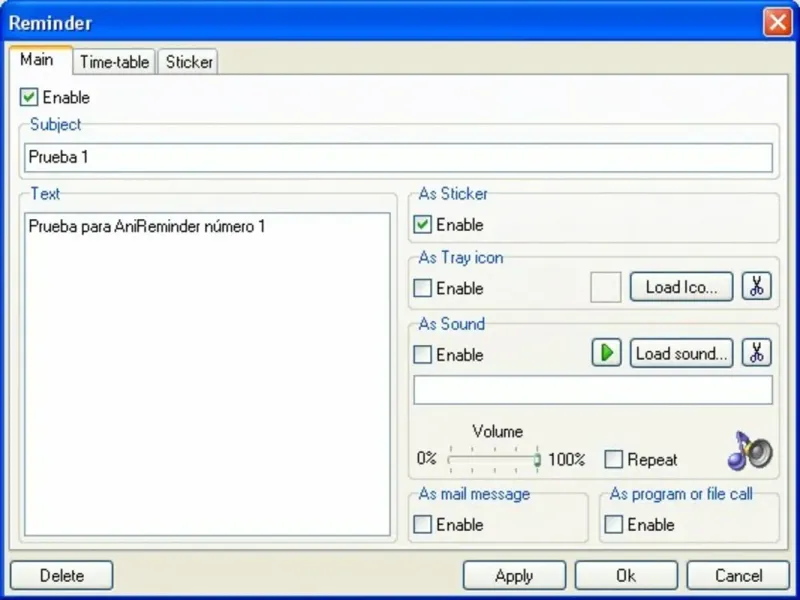Viewport: 800px width, 600px height.
Task: Click the 100% volume label
Action: click(x=566, y=460)
